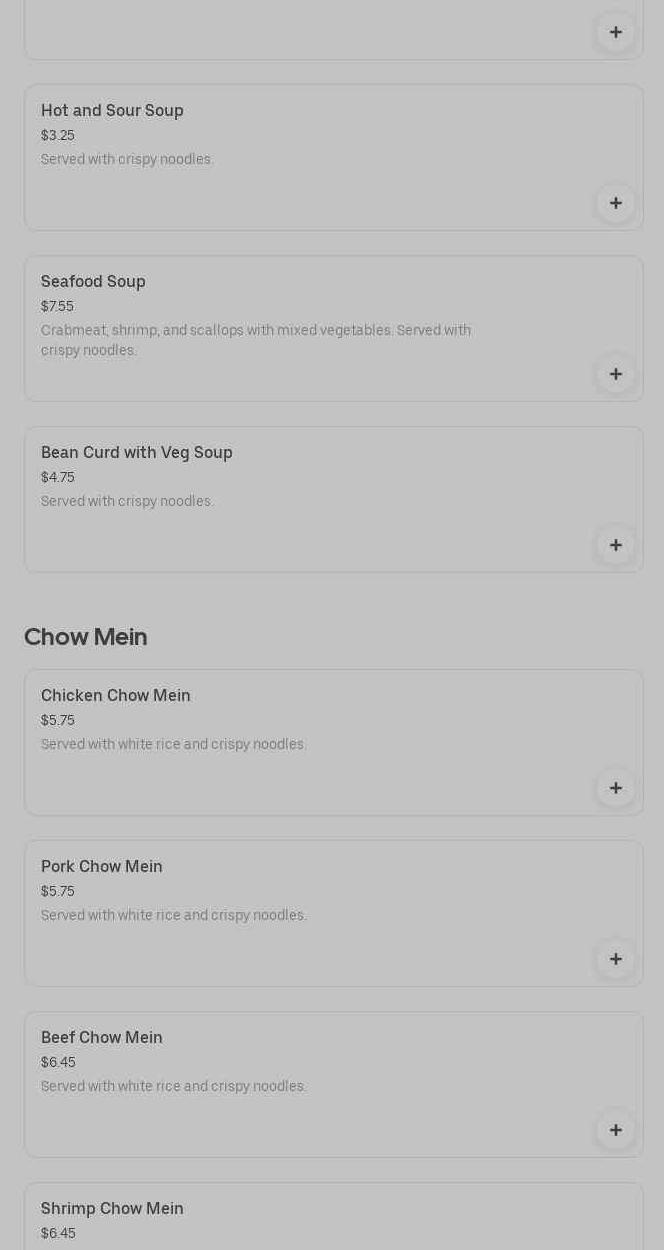This screenshot has width=664, height=1250.
Task: Select the Seafood Soup item name
Action: 93,282
